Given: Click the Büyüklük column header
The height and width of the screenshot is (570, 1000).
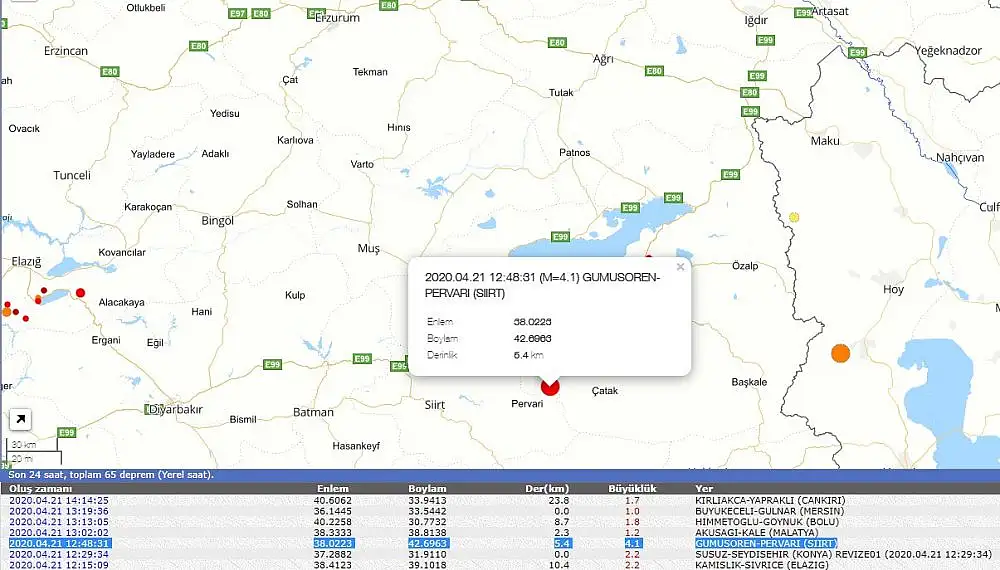Looking at the screenshot, I should tap(632, 488).
